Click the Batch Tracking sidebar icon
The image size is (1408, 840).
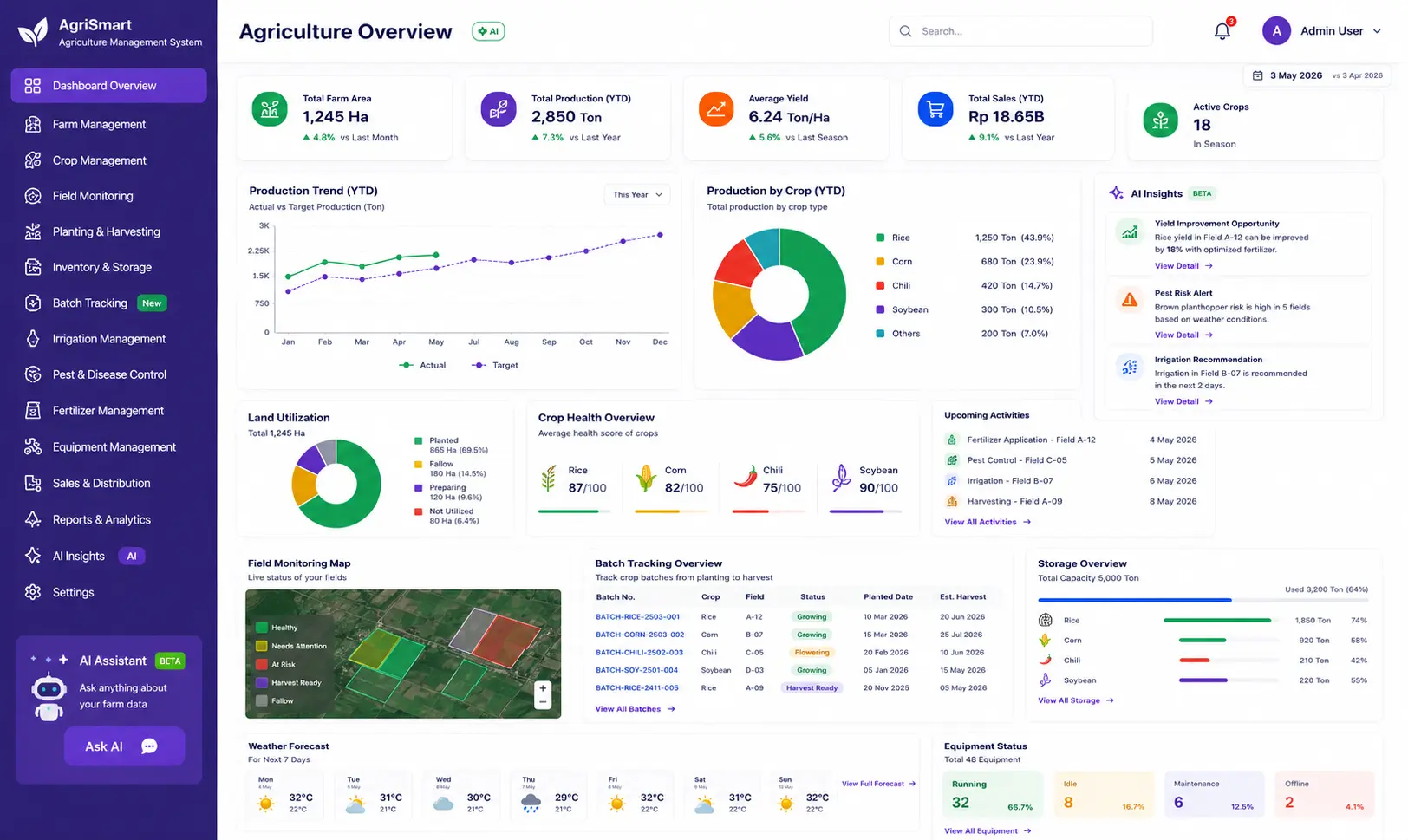click(x=33, y=303)
